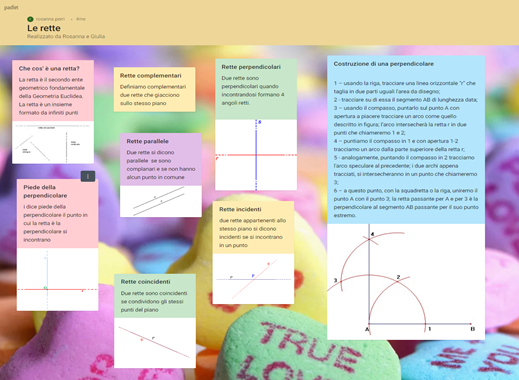Select the 'Piede della perpendicolare' post title
This screenshot has height=380, width=519.
click(45, 191)
